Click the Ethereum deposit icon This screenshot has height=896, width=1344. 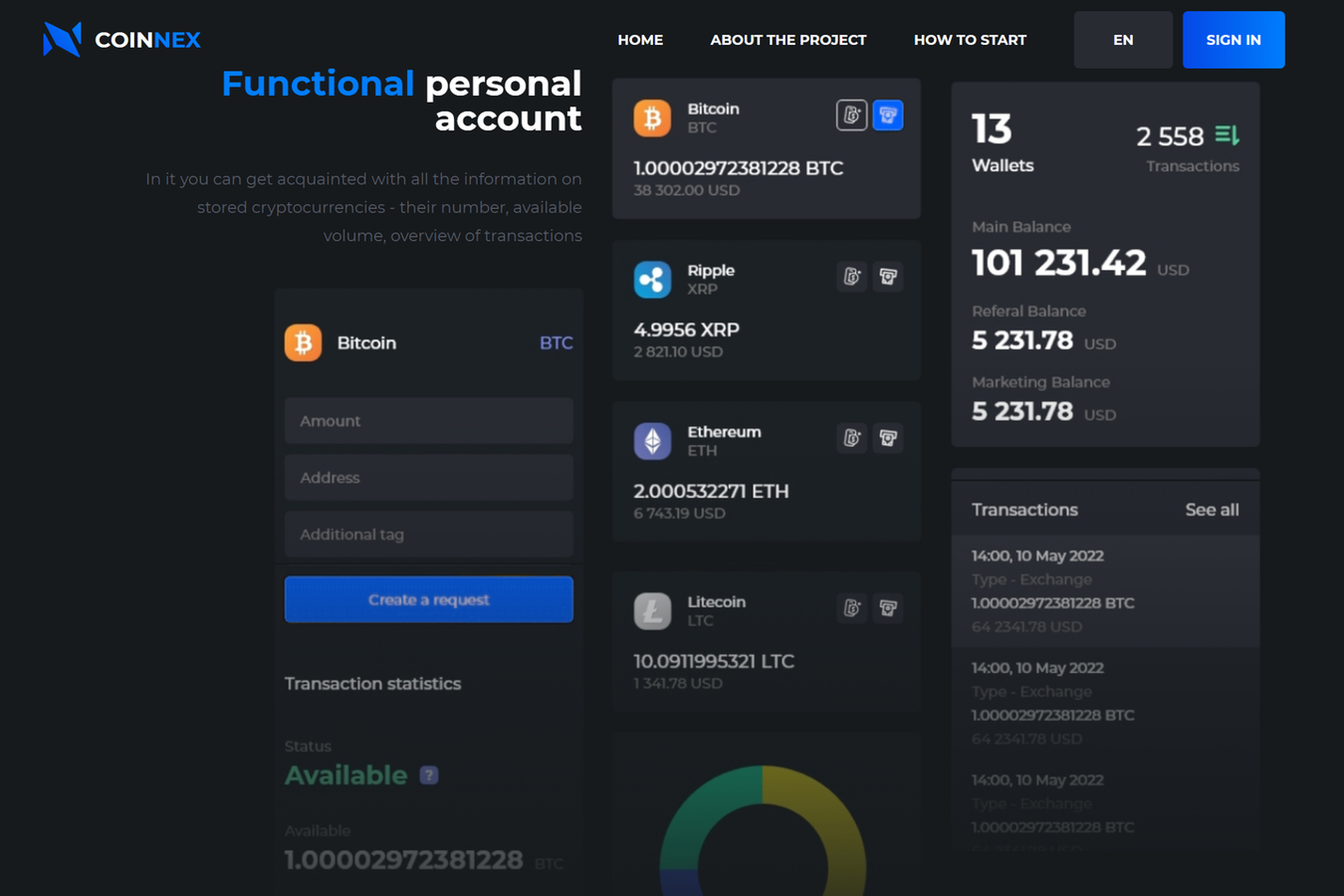click(x=851, y=438)
